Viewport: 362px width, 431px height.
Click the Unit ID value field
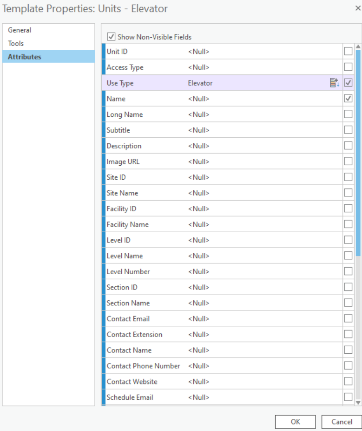click(264, 51)
